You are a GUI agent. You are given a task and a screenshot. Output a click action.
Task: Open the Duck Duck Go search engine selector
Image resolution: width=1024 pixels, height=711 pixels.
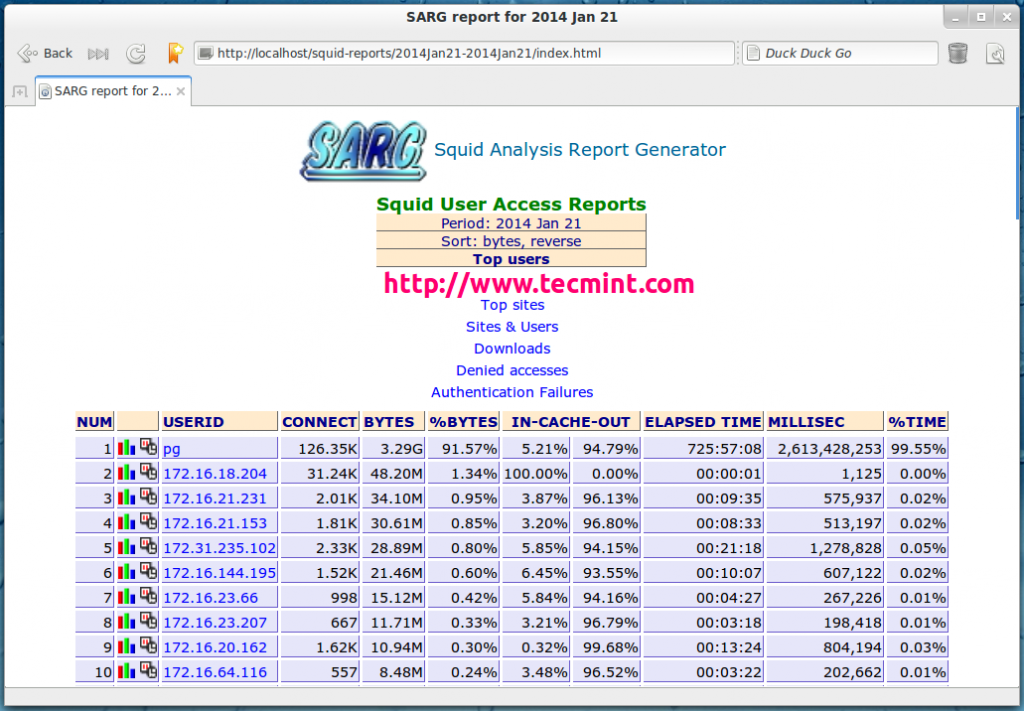[840, 52]
